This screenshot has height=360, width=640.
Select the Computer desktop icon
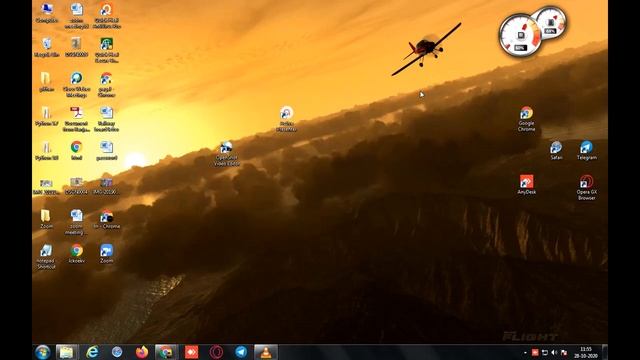47,13
